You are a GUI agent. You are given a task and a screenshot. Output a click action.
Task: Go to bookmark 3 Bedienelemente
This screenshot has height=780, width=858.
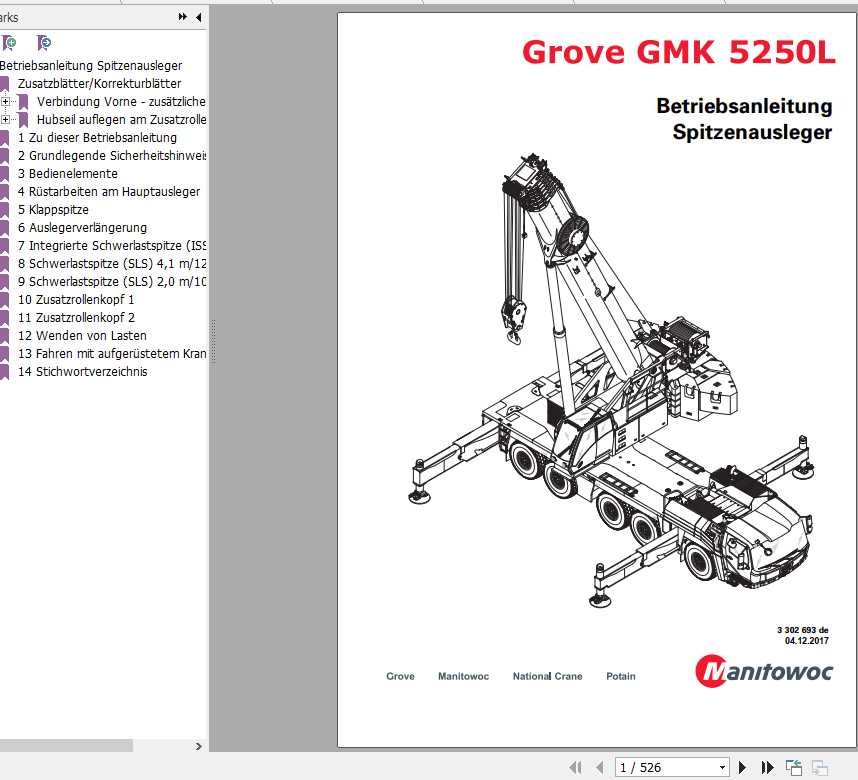coord(68,174)
